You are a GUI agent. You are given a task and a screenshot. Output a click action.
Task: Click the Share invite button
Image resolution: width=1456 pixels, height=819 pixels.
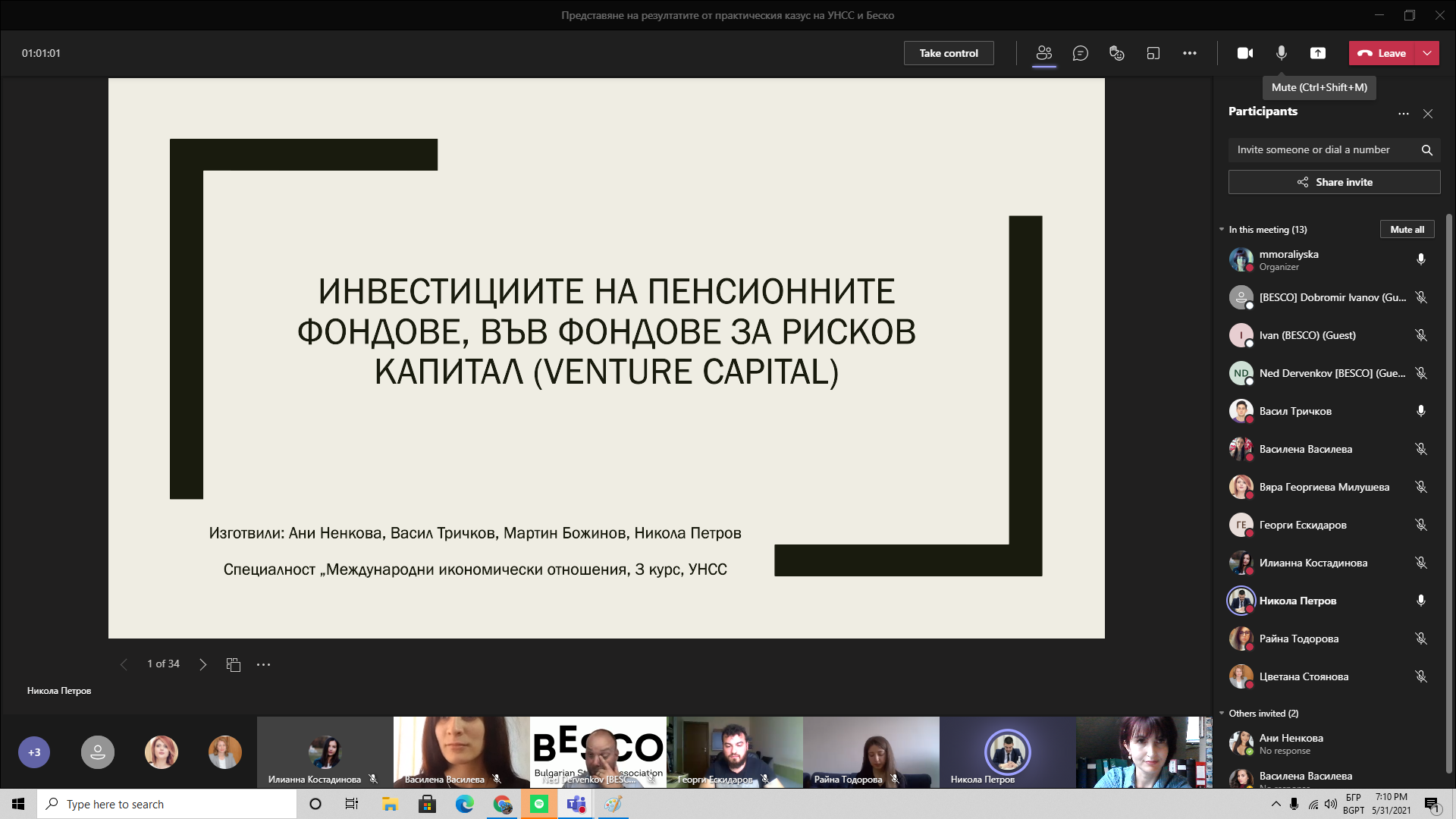1335,182
